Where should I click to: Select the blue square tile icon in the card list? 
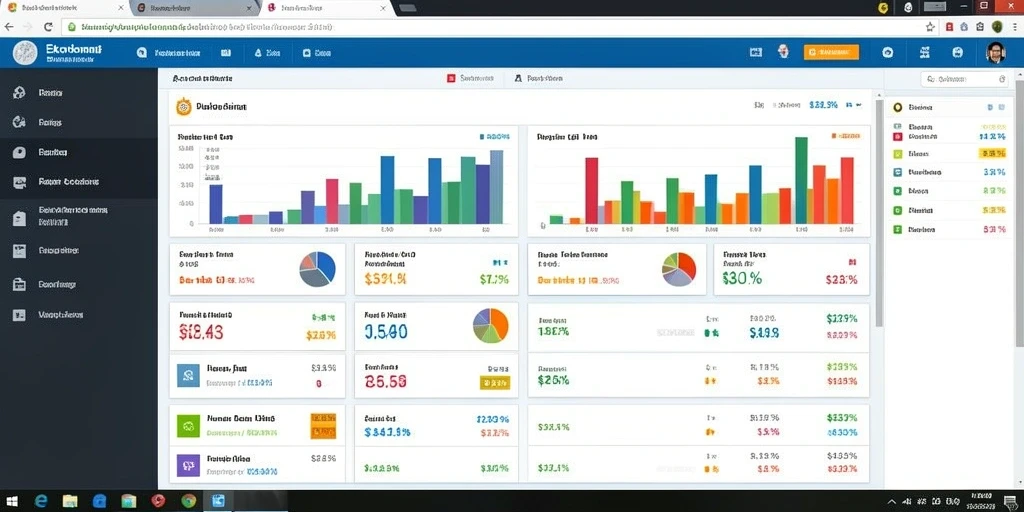pos(188,376)
